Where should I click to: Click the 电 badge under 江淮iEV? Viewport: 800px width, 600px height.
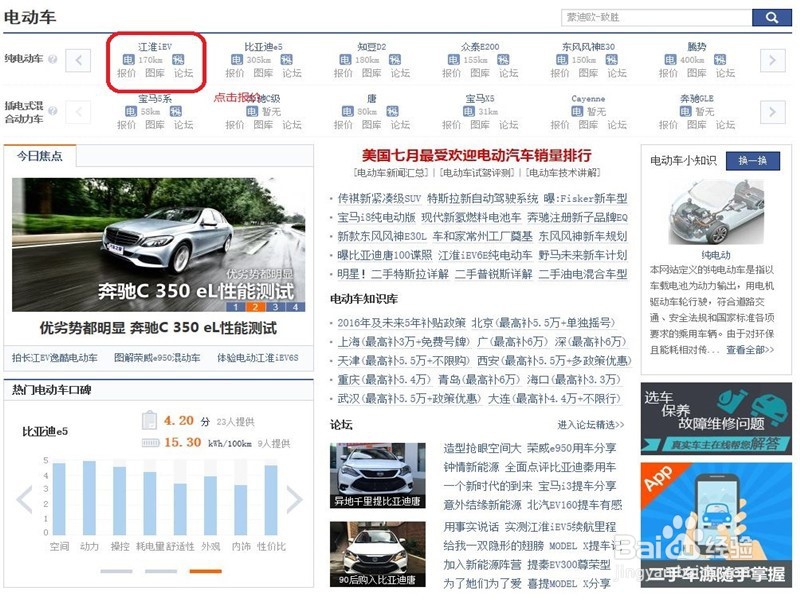pyautogui.click(x=129, y=60)
